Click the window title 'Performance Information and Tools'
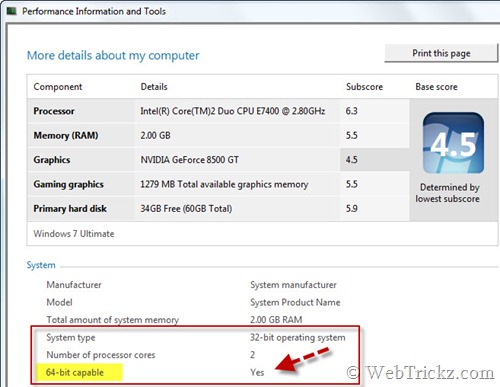The height and width of the screenshot is (387, 500). point(94,11)
